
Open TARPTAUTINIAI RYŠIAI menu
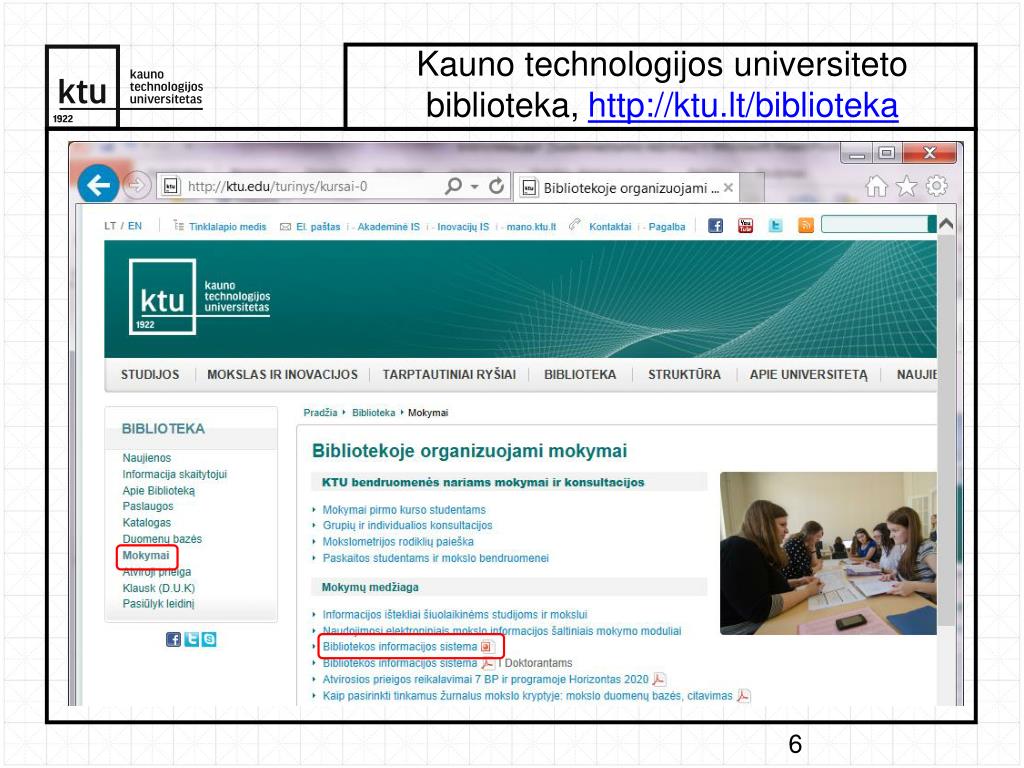pyautogui.click(x=449, y=375)
